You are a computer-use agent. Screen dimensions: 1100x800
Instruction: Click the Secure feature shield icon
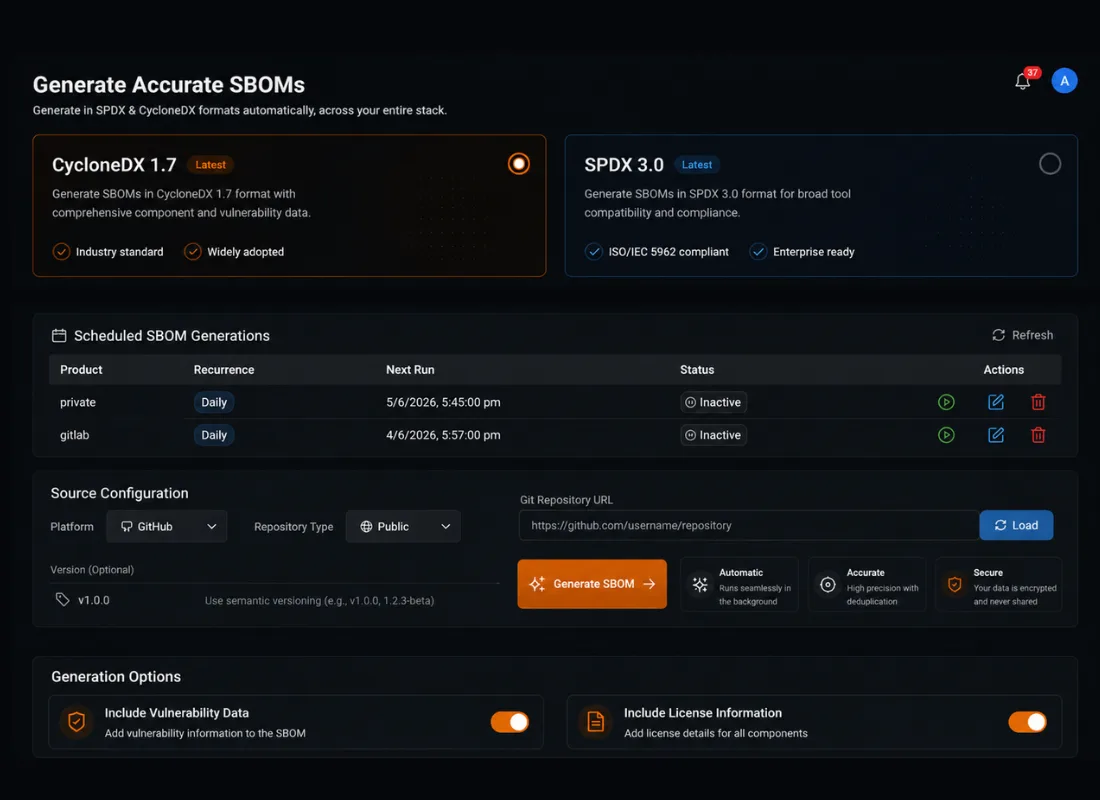955,585
